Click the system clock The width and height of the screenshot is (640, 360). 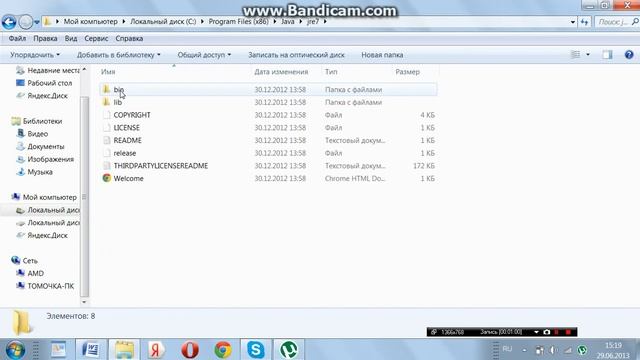click(x=613, y=350)
